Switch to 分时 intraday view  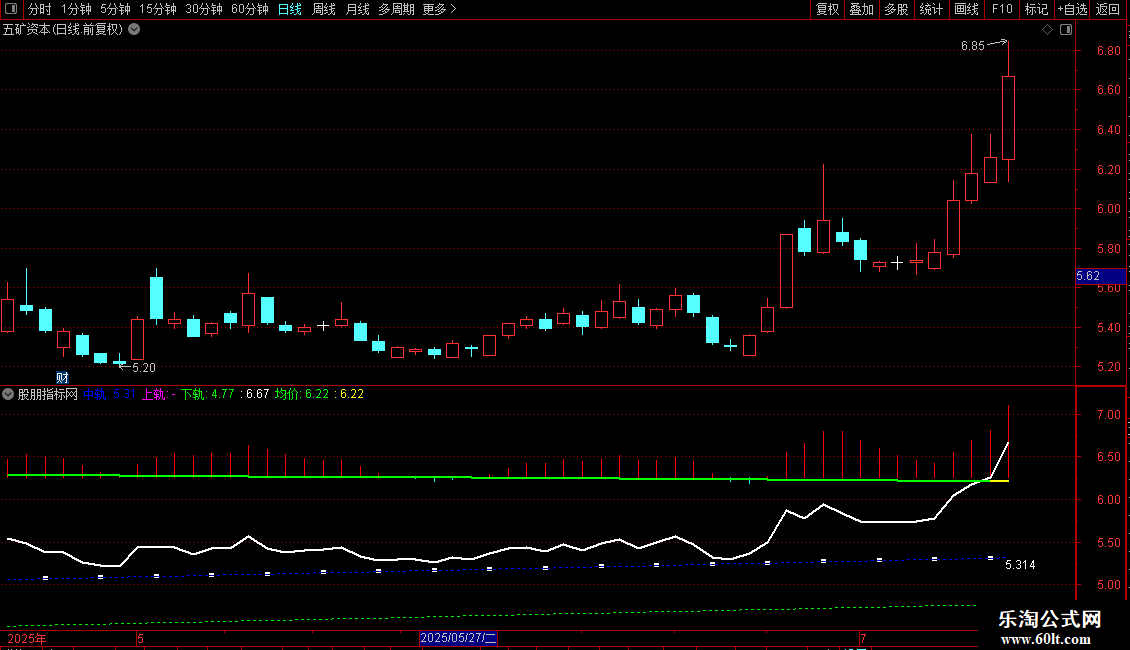pyautogui.click(x=40, y=9)
